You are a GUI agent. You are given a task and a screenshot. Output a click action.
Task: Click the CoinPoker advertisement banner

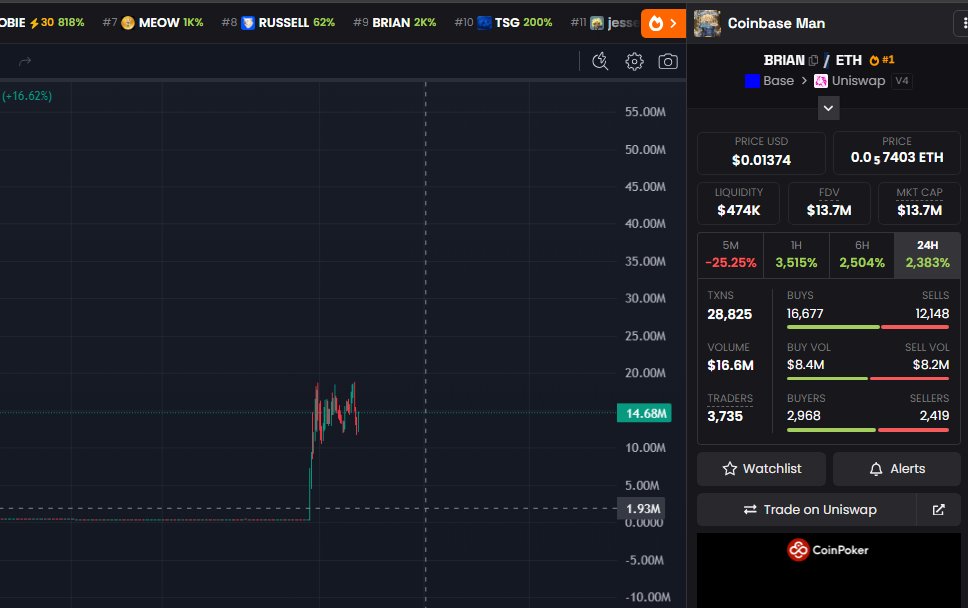click(x=828, y=571)
